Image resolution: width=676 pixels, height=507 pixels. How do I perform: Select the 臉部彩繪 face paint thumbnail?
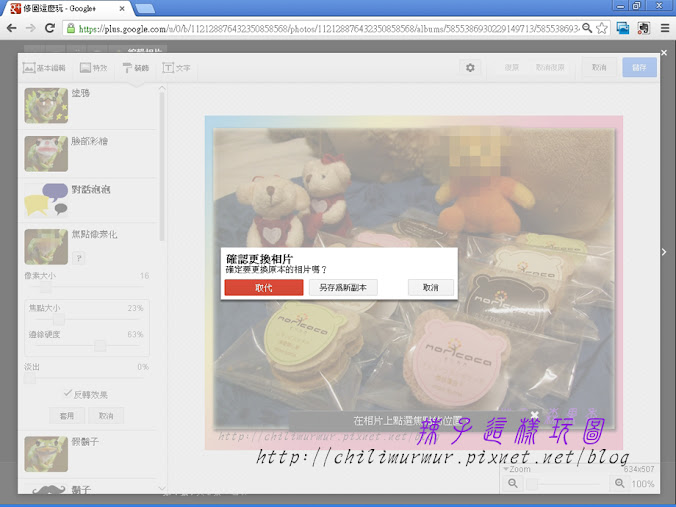point(46,153)
